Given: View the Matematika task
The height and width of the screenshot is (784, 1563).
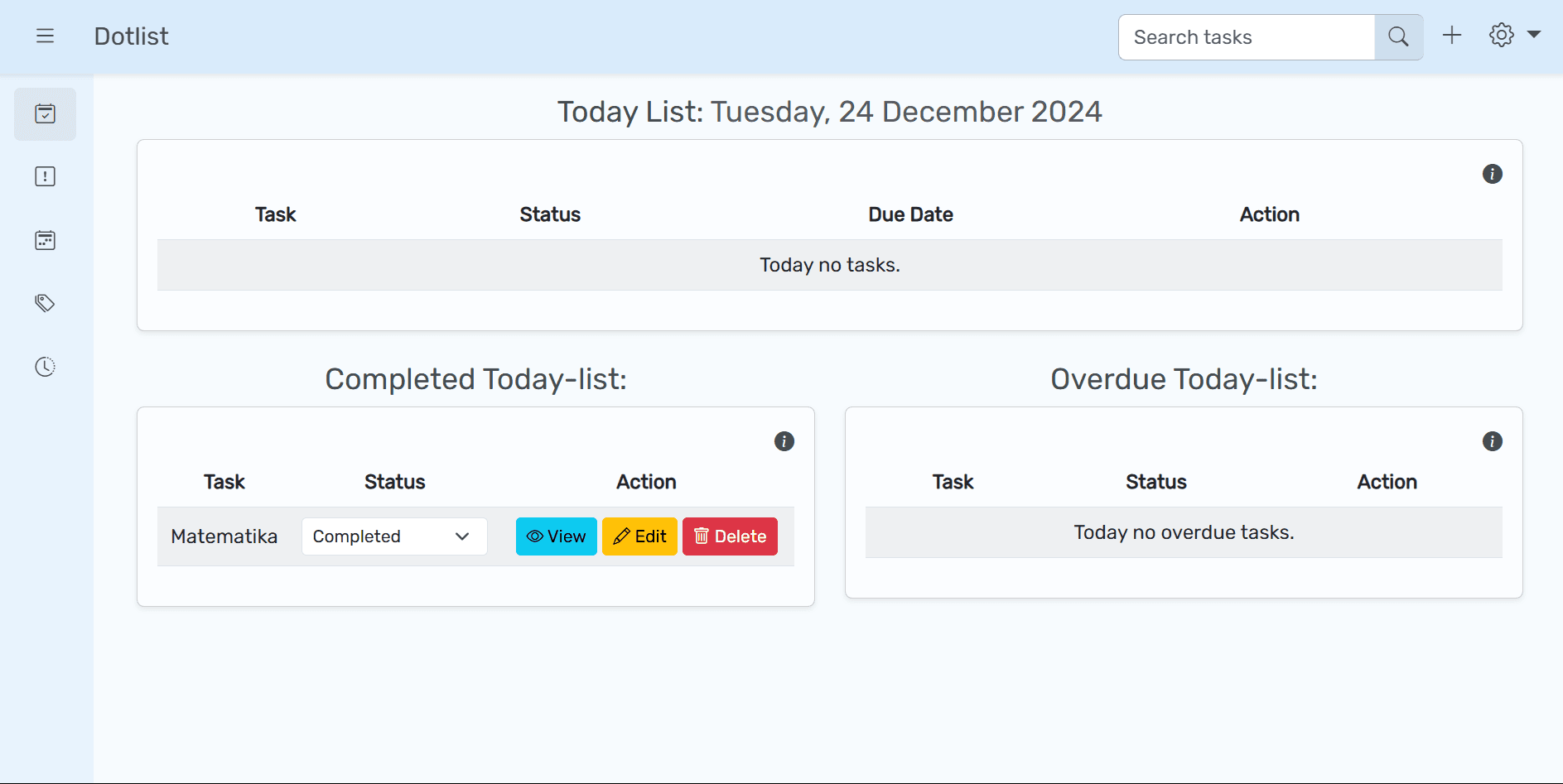Looking at the screenshot, I should tap(556, 536).
